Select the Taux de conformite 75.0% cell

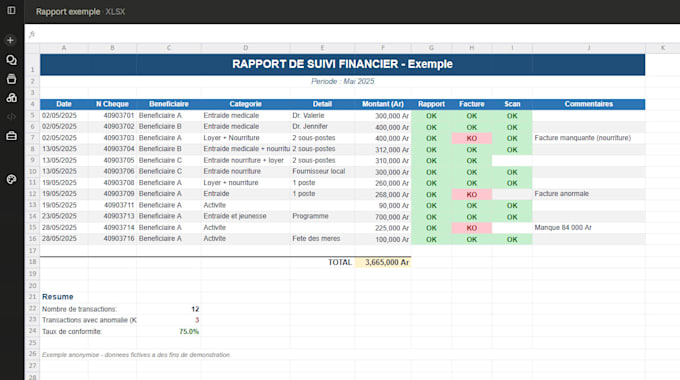point(169,331)
